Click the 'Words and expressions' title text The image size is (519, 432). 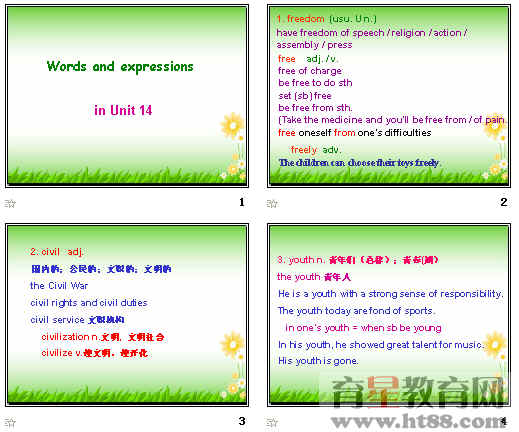pos(120,66)
